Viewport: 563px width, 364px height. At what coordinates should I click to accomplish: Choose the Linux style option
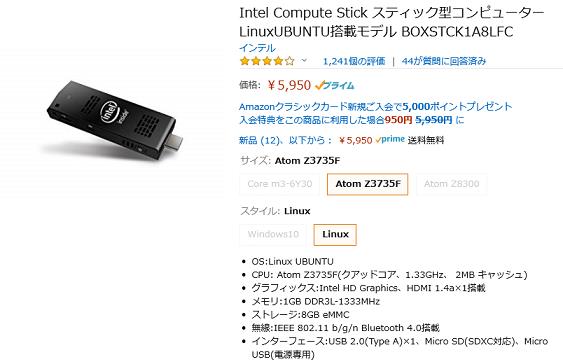(x=335, y=234)
